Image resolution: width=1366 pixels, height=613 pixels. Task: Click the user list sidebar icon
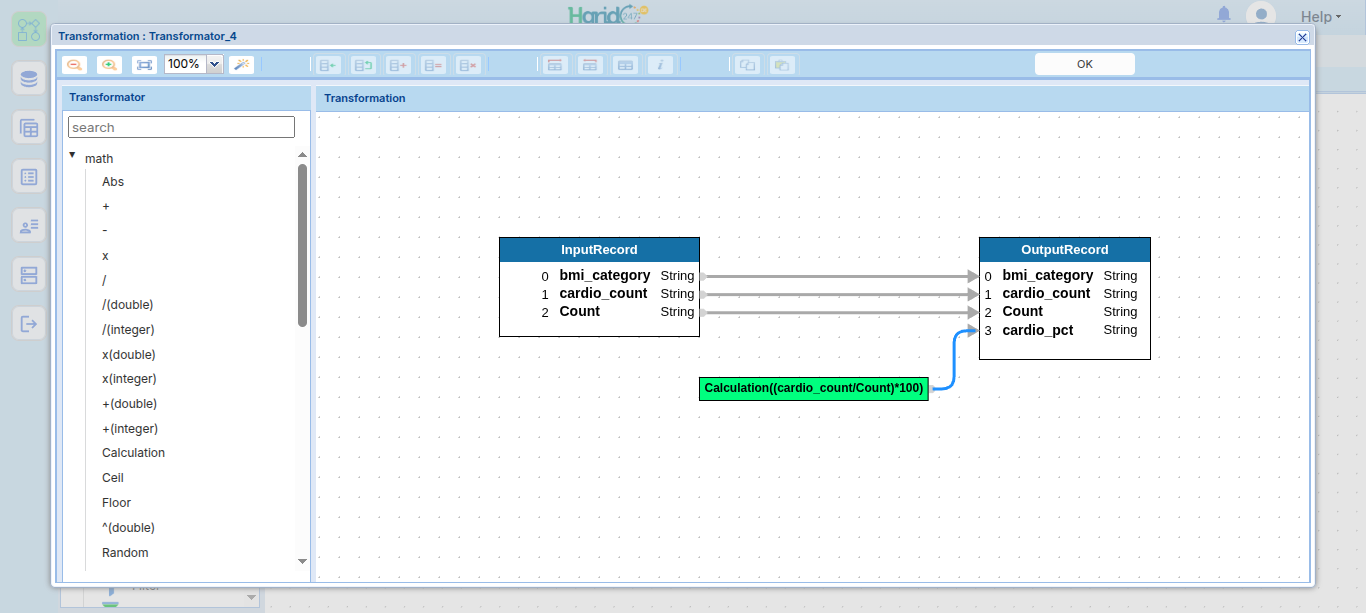click(x=29, y=226)
